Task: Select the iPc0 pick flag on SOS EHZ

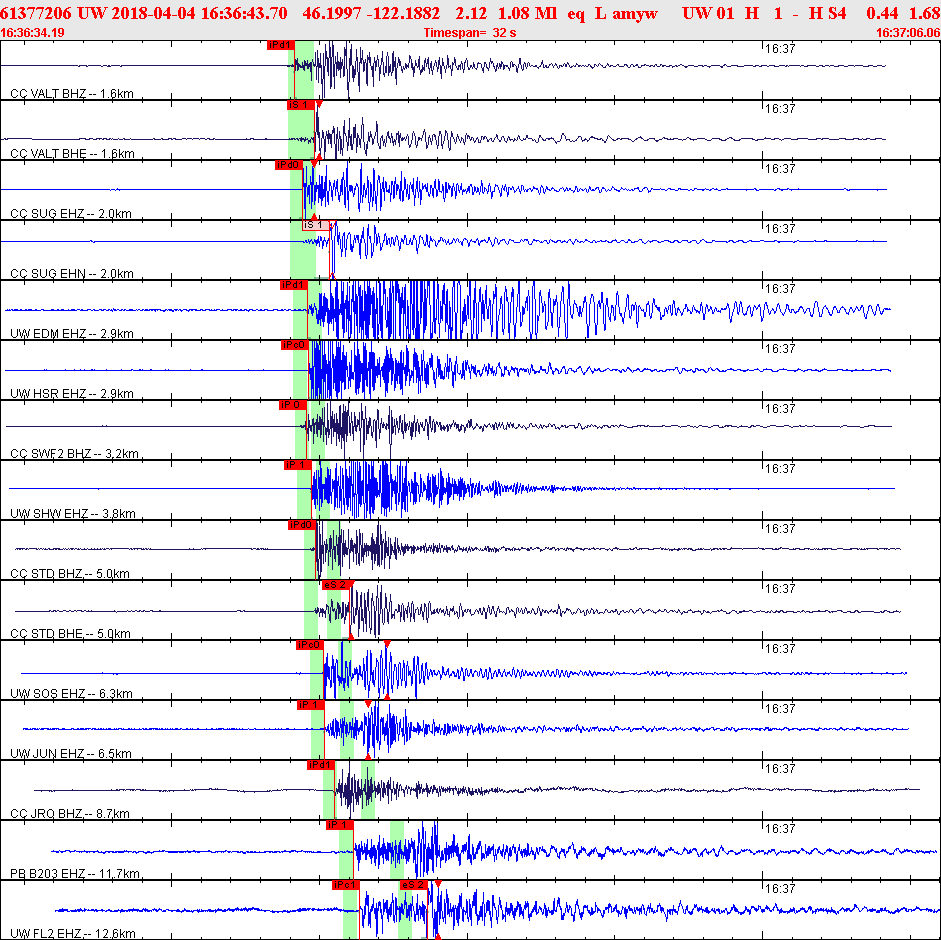Action: point(309,645)
